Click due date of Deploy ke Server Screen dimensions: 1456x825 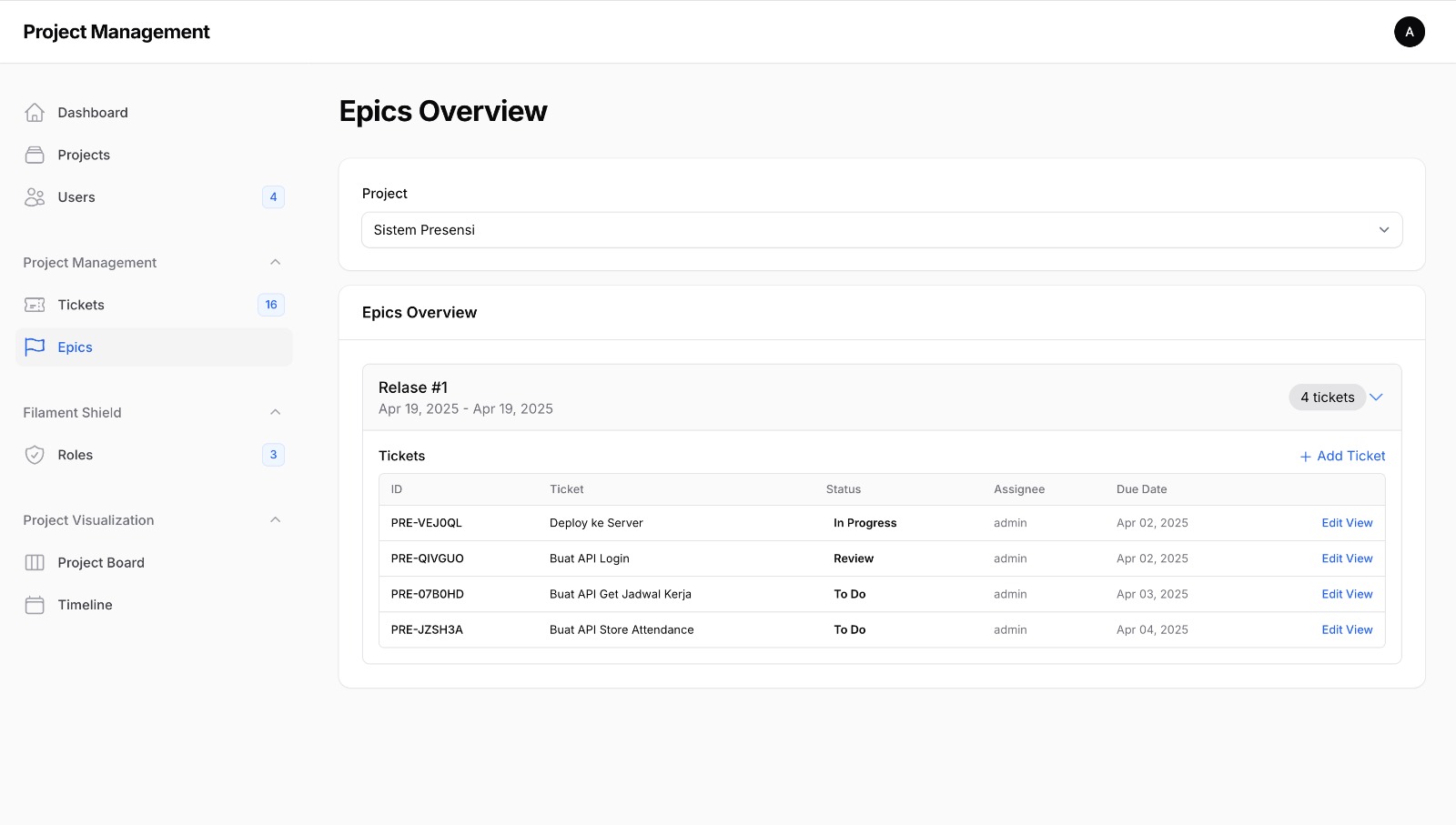tap(1152, 523)
